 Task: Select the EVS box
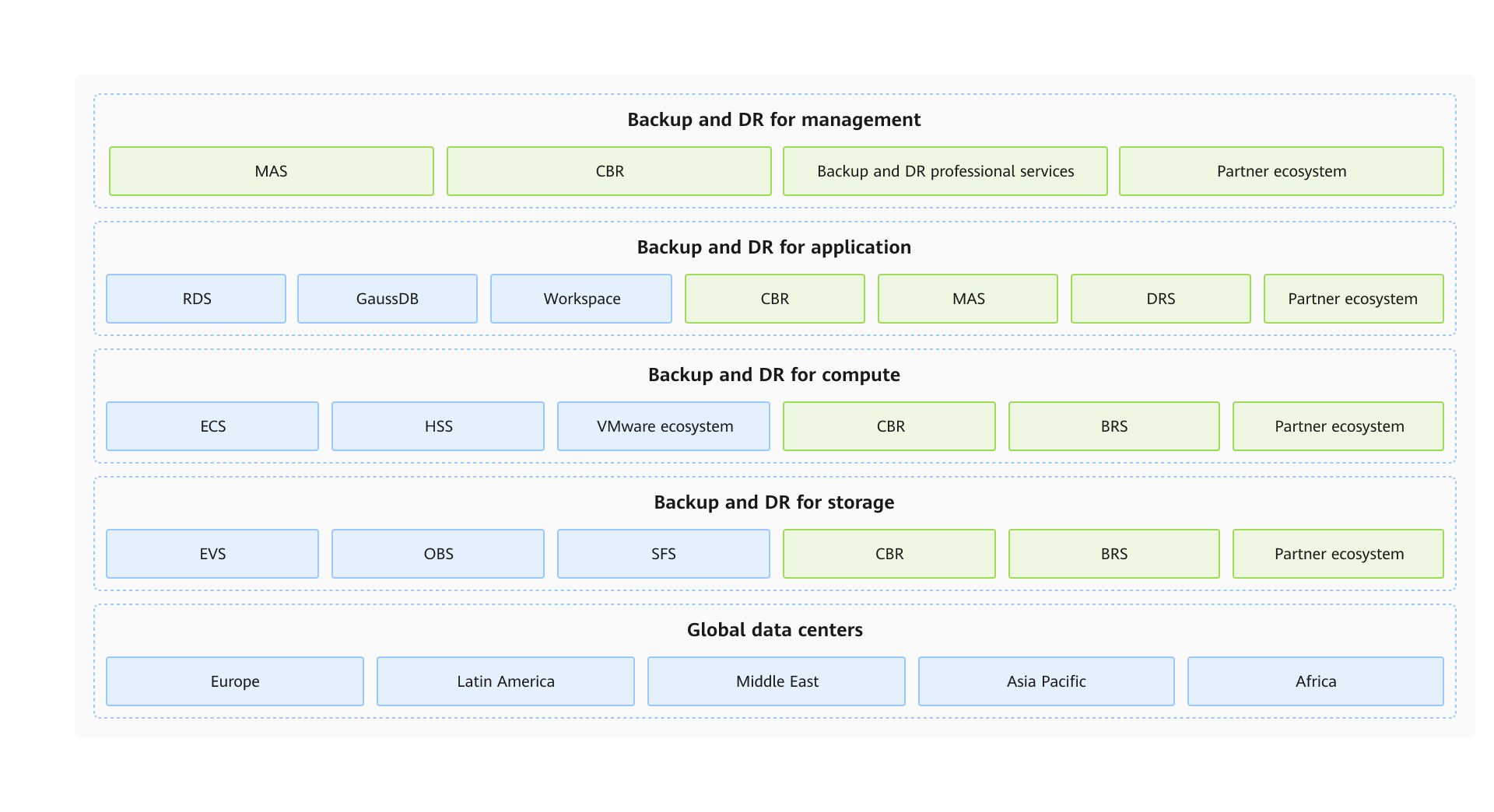click(212, 554)
